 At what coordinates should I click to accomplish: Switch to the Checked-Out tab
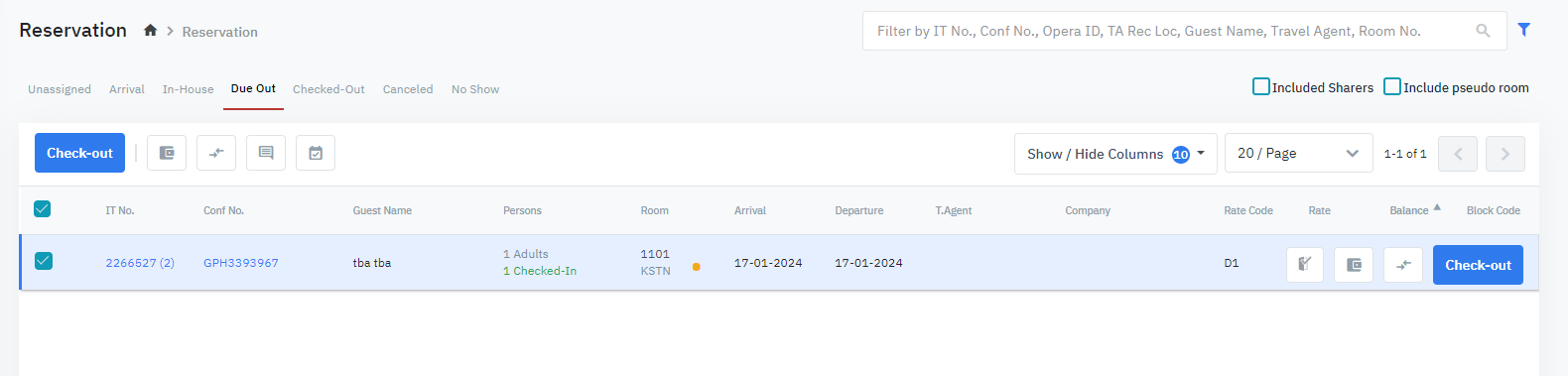pos(328,89)
